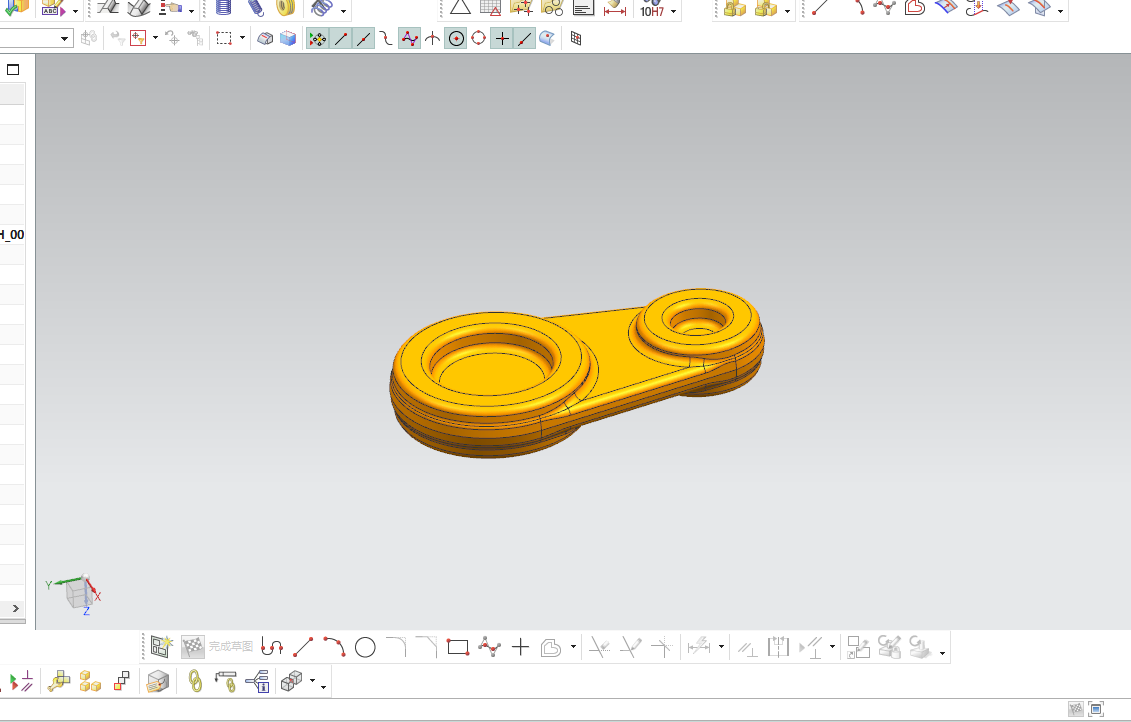The image size is (1131, 722).
Task: Click the triangle shape icon
Action: 460,8
